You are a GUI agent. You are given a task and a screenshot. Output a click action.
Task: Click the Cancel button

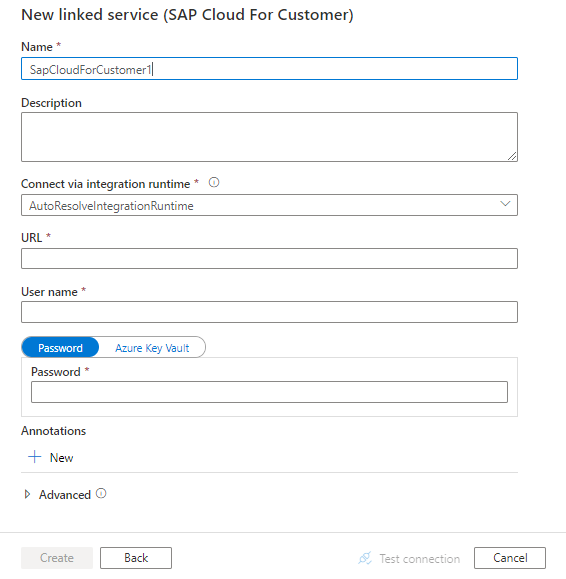510,558
